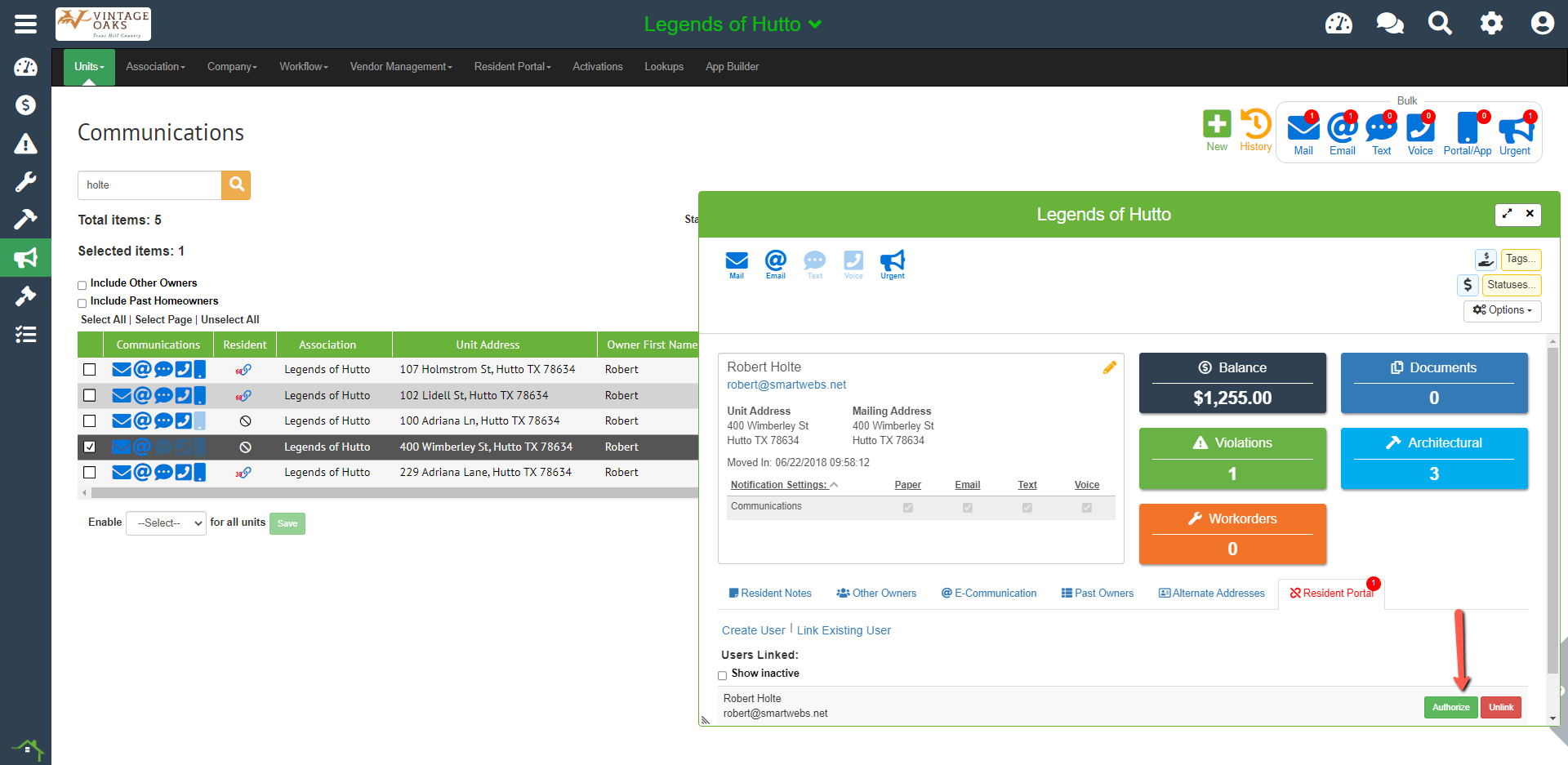This screenshot has height=765, width=1568.
Task: Open the hammer architectural icon in sidebar
Action: coord(25,219)
